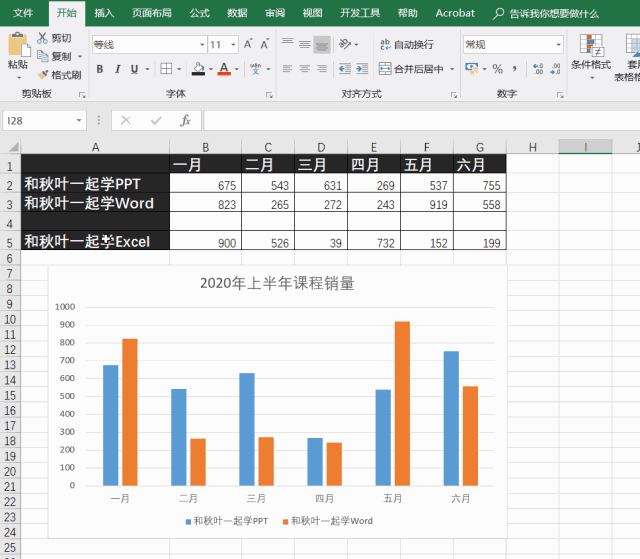Open the File (文件) tab
Screen dimensions: 640x559
[23, 13]
